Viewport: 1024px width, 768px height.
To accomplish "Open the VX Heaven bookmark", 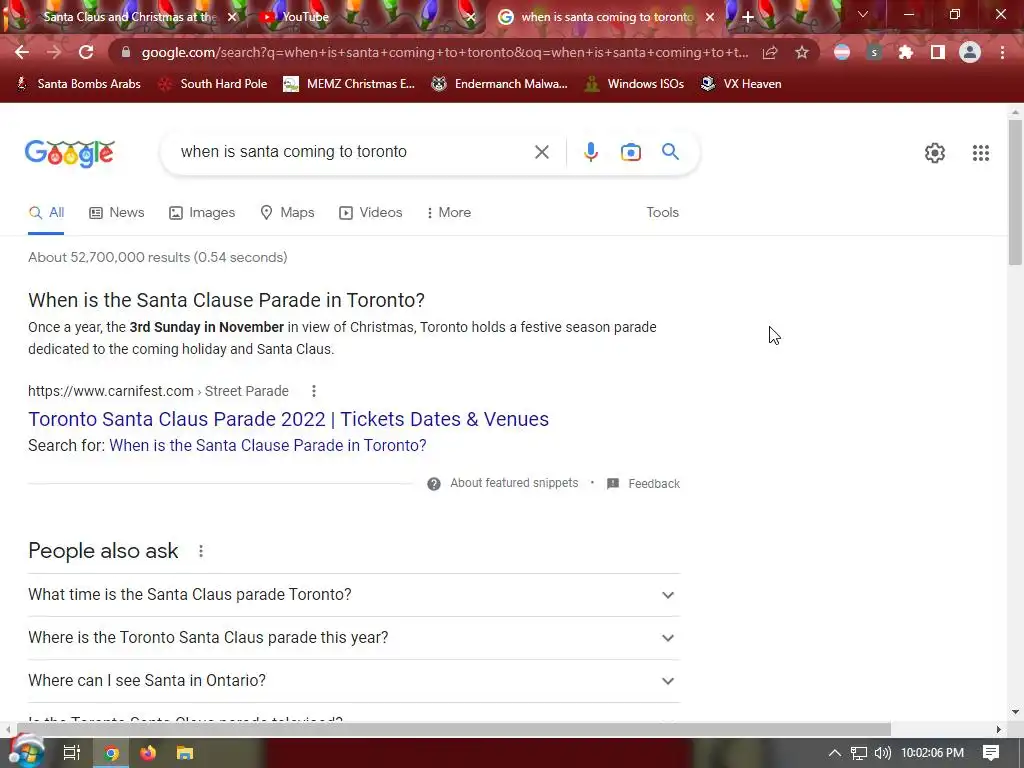I will point(741,84).
